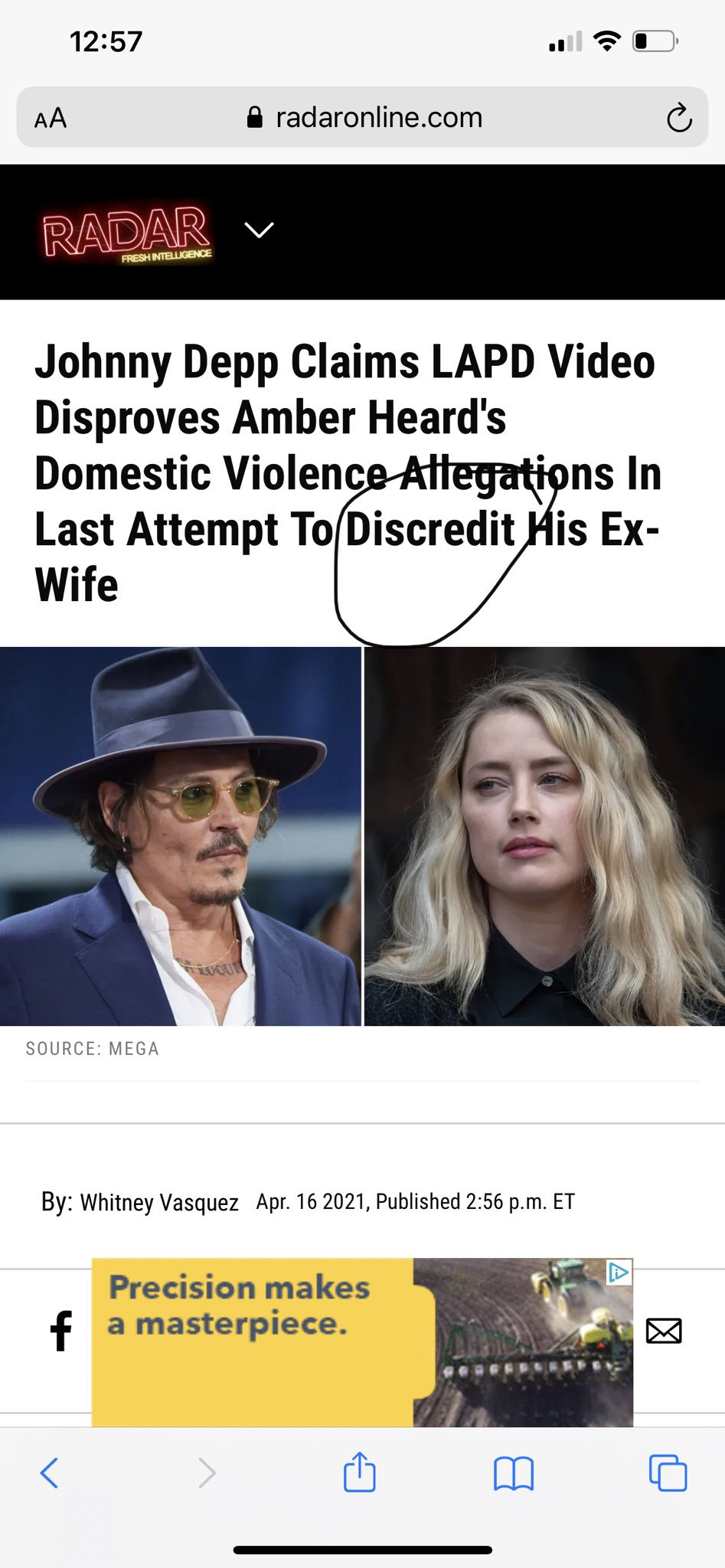
Task: Tap the Precision makes a masterpiece ad
Action: click(362, 1342)
